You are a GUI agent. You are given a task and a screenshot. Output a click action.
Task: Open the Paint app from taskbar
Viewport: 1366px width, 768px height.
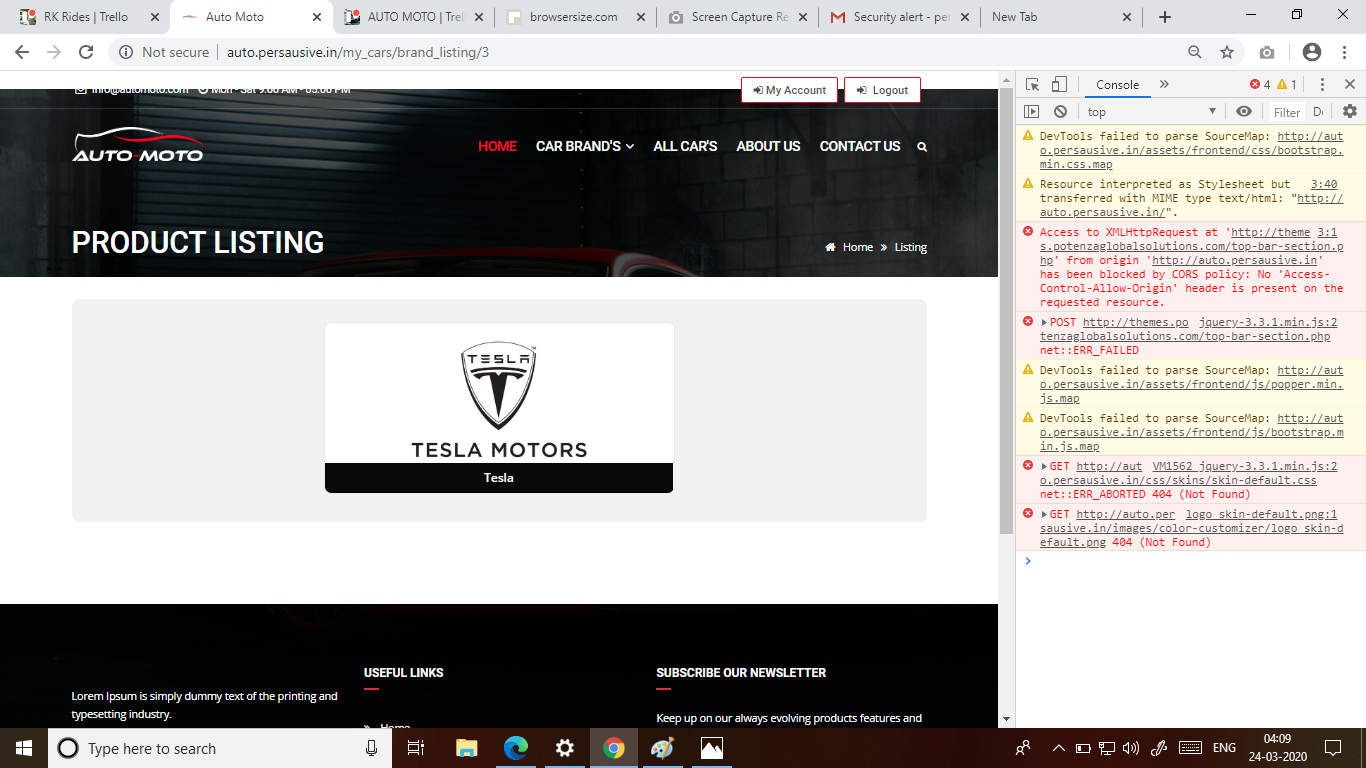coord(662,748)
